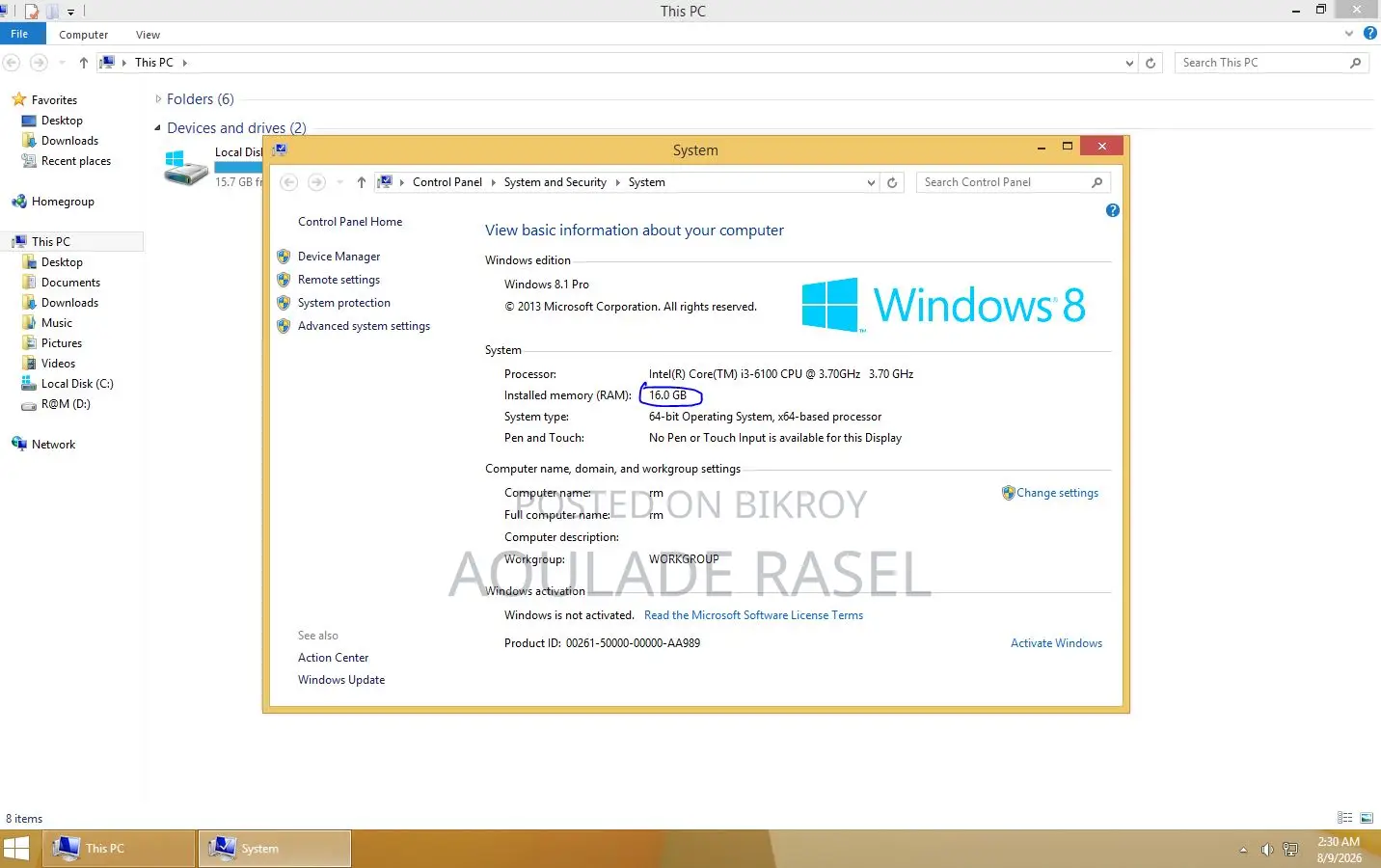1381x868 pixels.
Task: Select Local Disk (C:) in navigation pane
Action: [77, 384]
